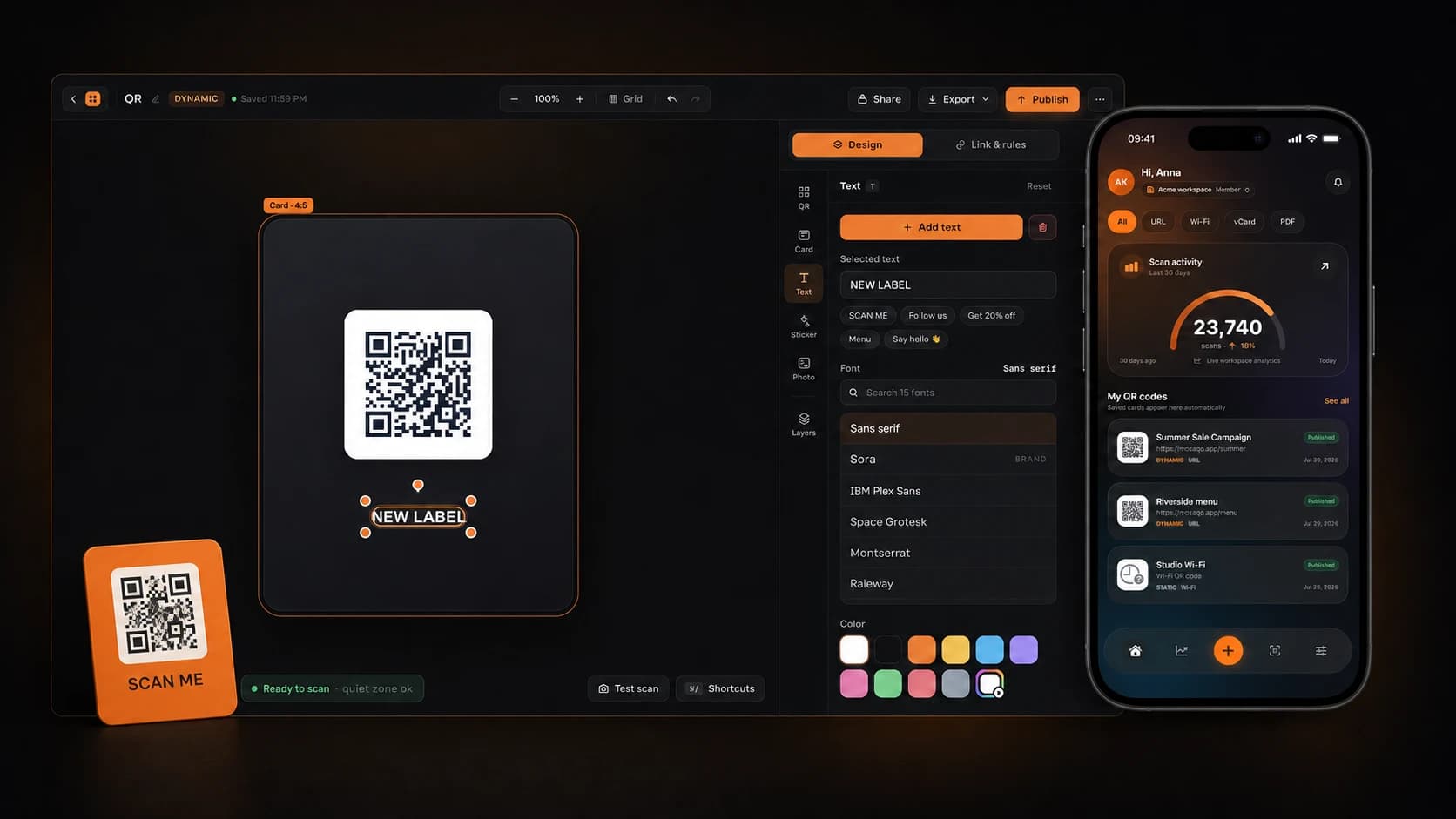The image size is (1456, 819).
Task: Delete selected text with trash icon
Action: [1042, 227]
